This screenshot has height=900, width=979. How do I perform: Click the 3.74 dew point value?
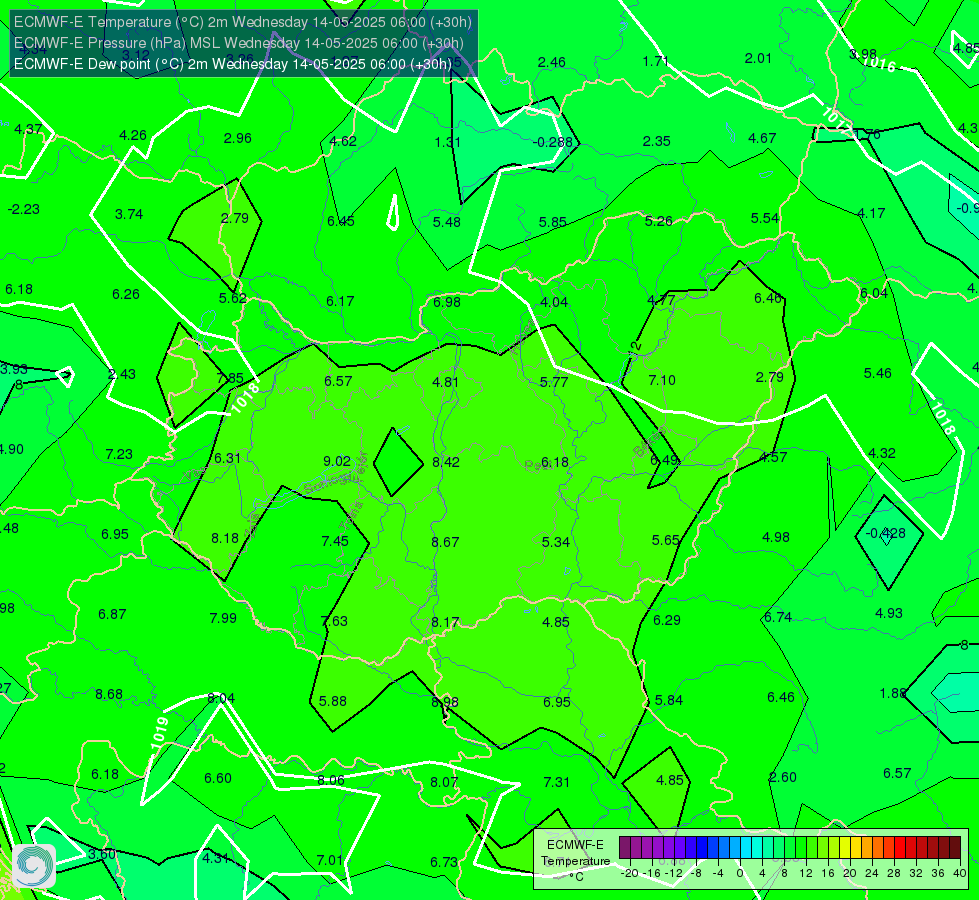coord(129,214)
